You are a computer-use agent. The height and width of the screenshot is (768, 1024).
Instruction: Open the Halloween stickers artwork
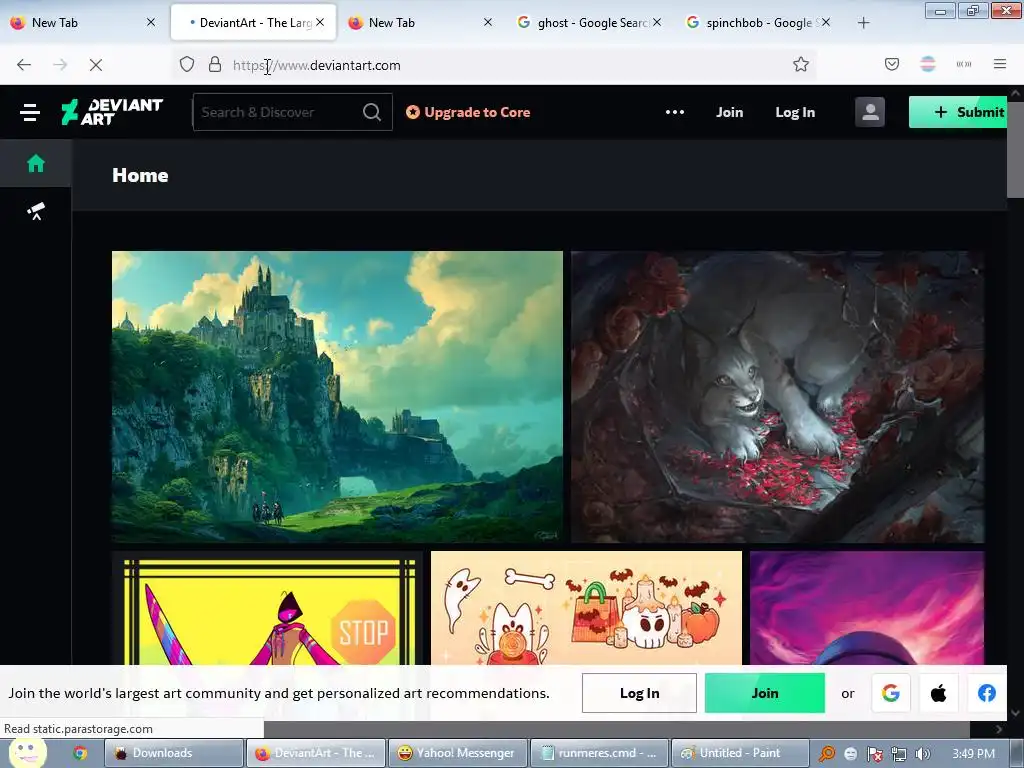coord(586,608)
